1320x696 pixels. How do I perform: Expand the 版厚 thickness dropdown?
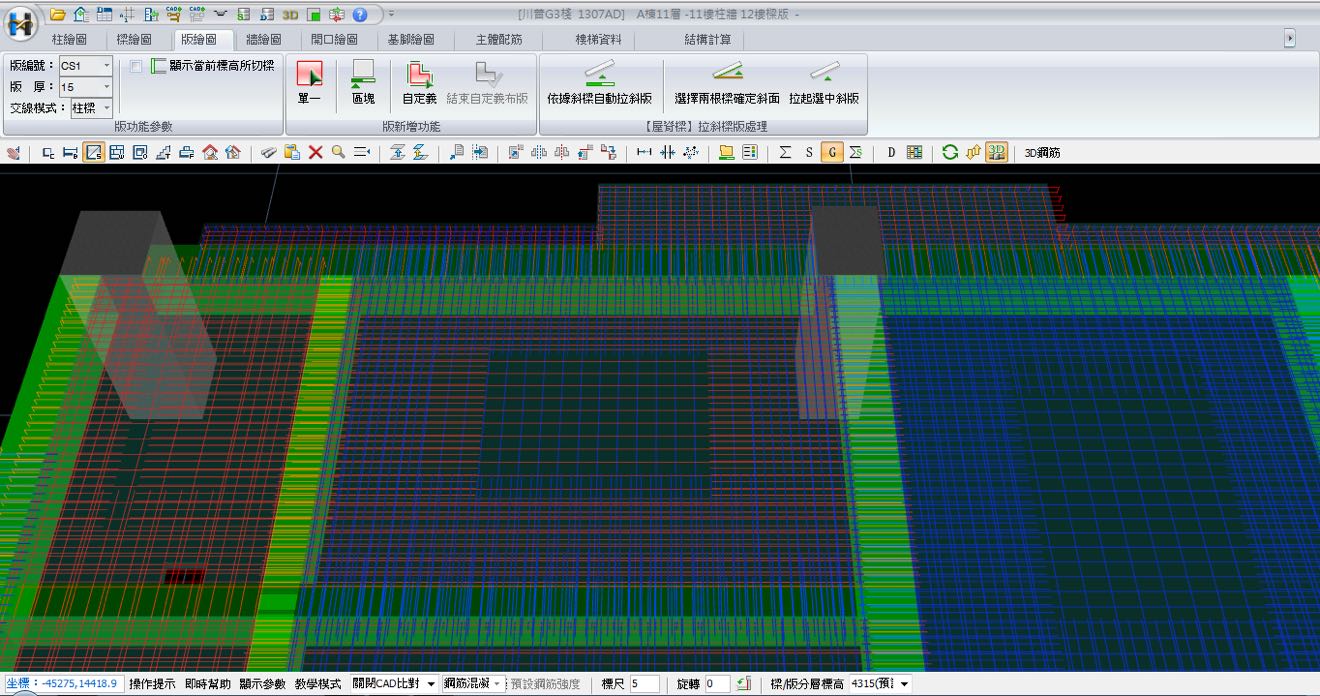pyautogui.click(x=107, y=87)
